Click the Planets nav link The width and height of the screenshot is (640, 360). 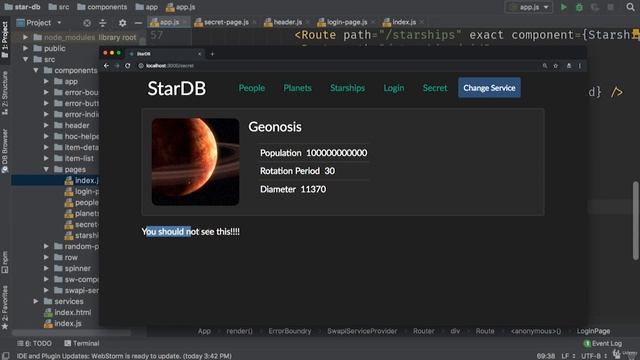coord(297,88)
